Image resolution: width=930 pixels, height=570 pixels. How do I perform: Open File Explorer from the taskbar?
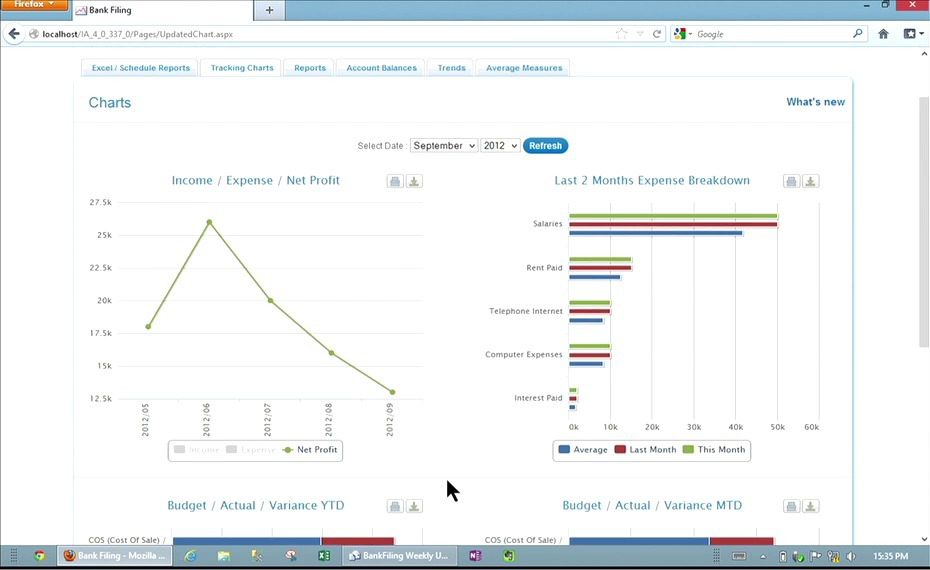pyautogui.click(x=224, y=556)
